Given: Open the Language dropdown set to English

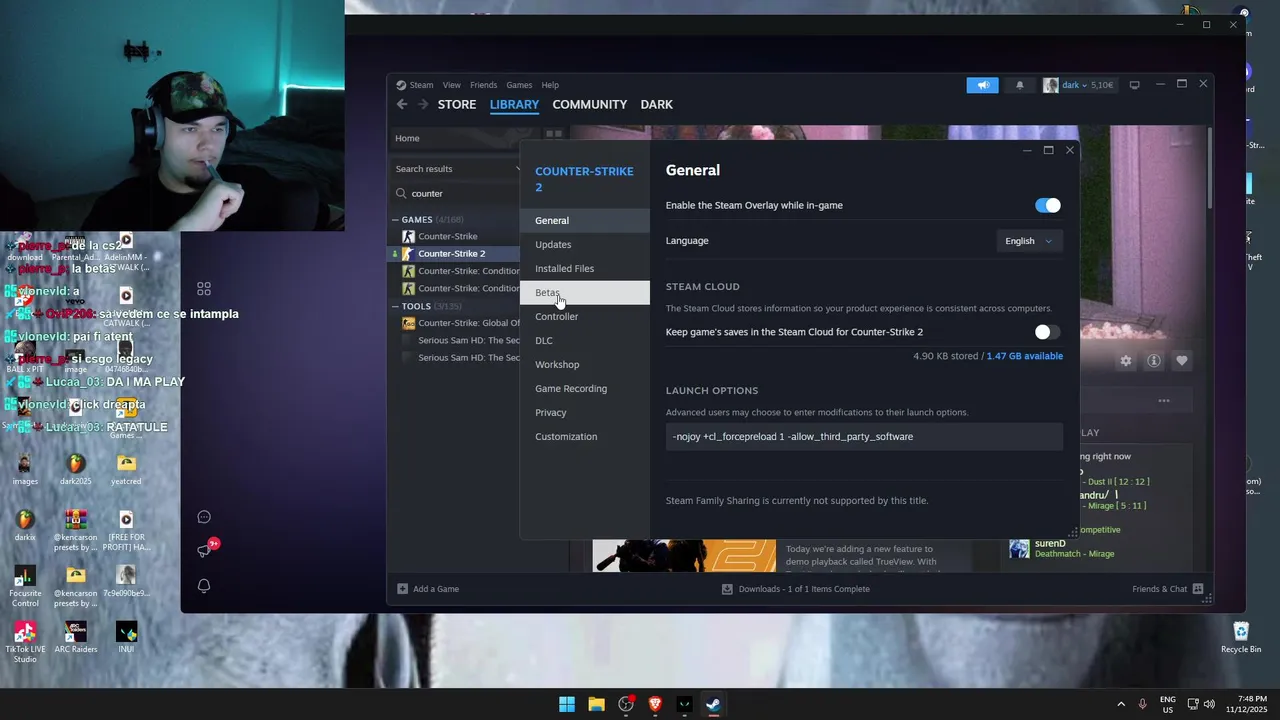Looking at the screenshot, I should click(x=1028, y=241).
